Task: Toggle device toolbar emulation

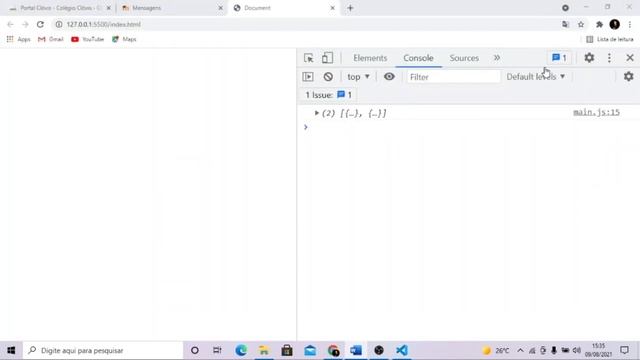Action: click(327, 58)
